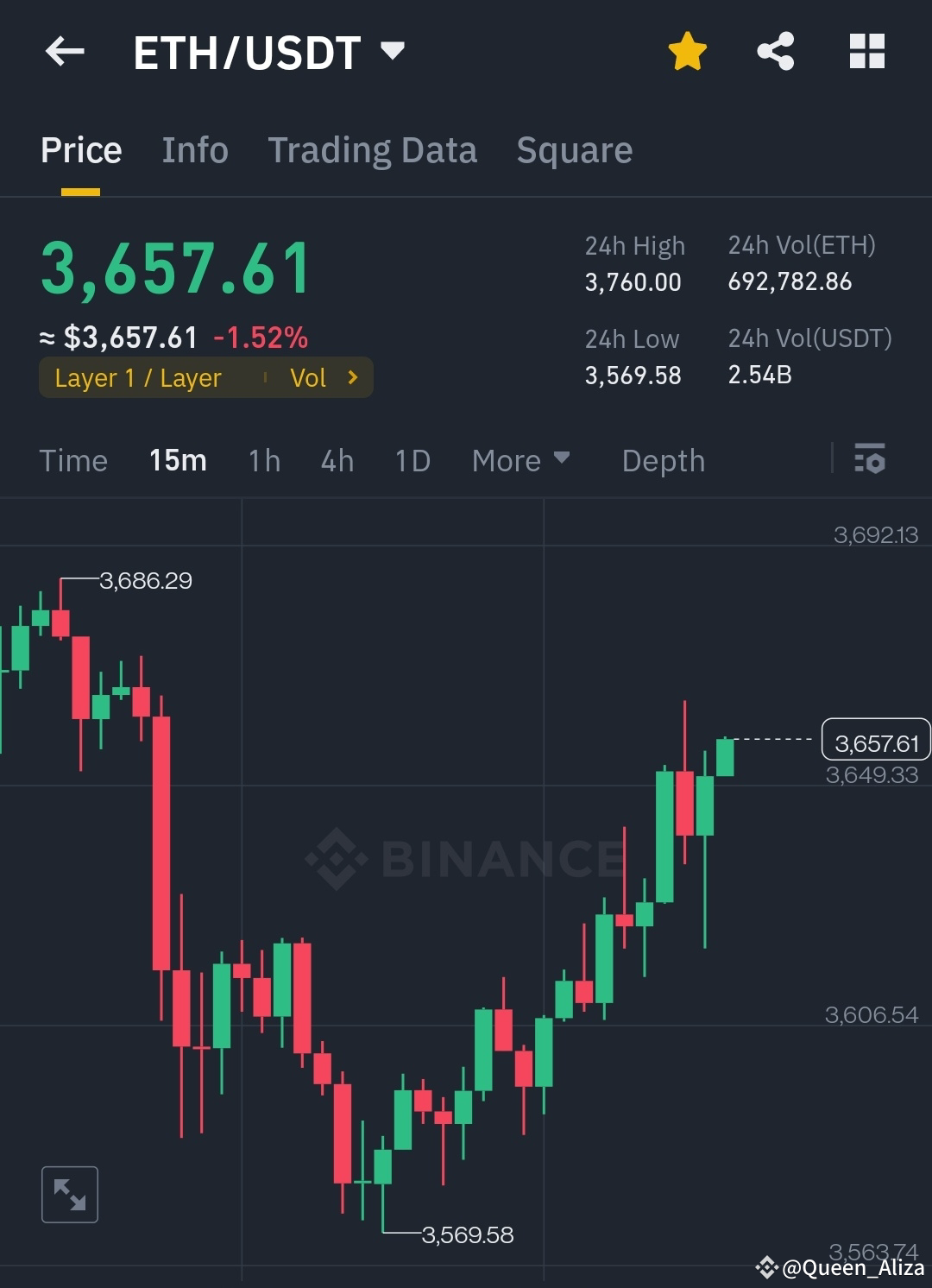Tap the Depth view option
This screenshot has width=932, height=1288.
(x=663, y=460)
